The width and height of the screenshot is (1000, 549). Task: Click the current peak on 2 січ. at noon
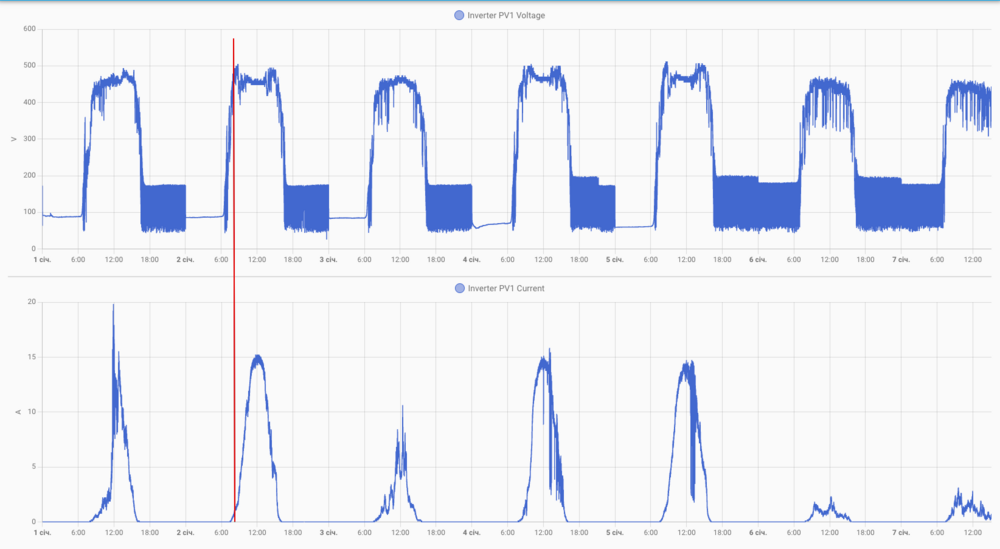(x=257, y=357)
